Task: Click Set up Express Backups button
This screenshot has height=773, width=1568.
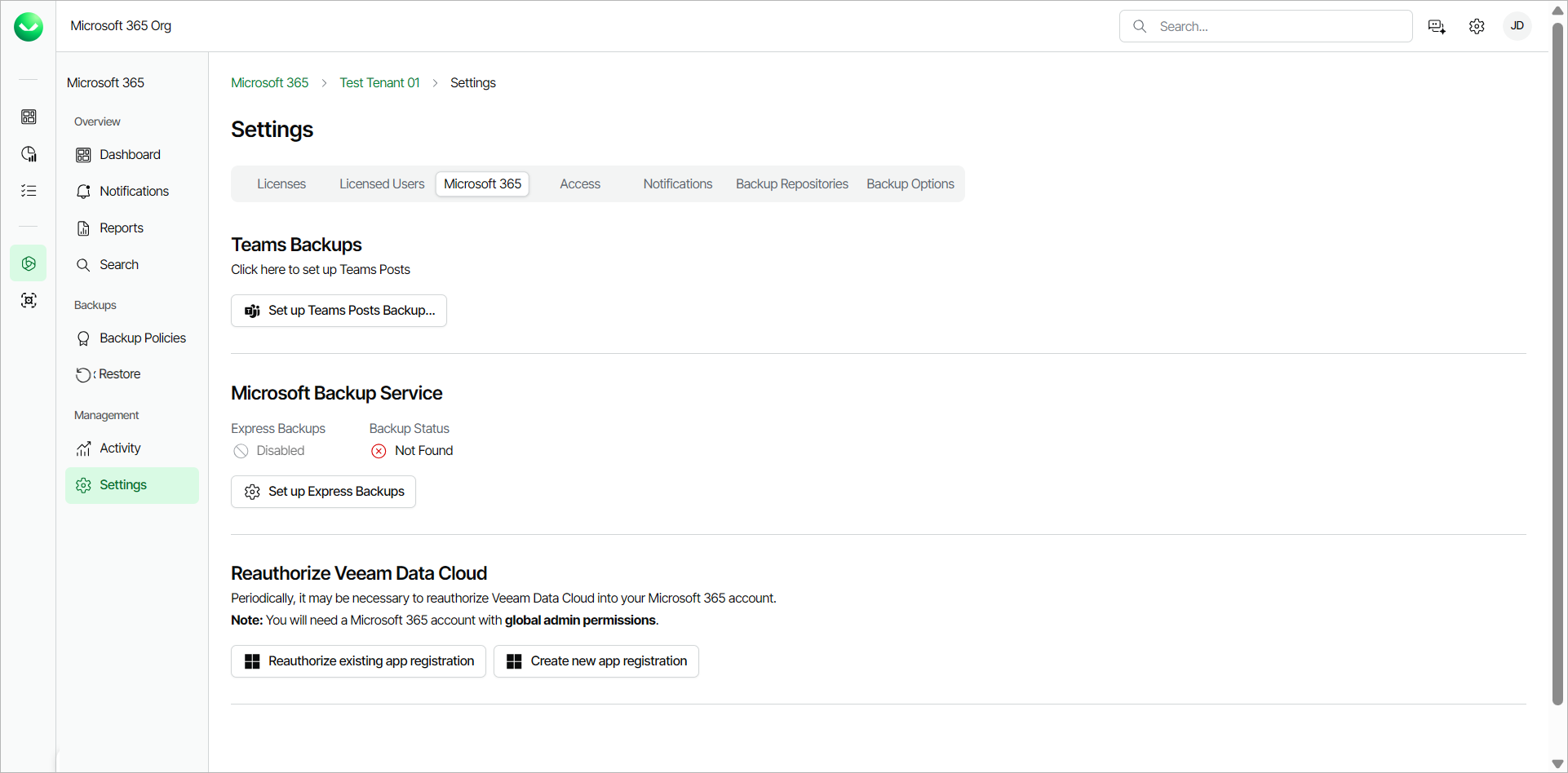Action: tap(323, 492)
